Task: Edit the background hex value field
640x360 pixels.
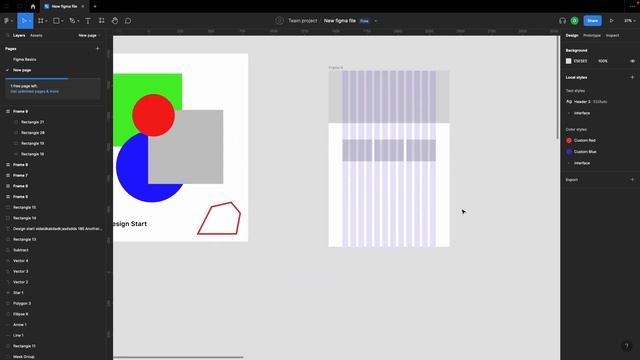Action: 580,61
